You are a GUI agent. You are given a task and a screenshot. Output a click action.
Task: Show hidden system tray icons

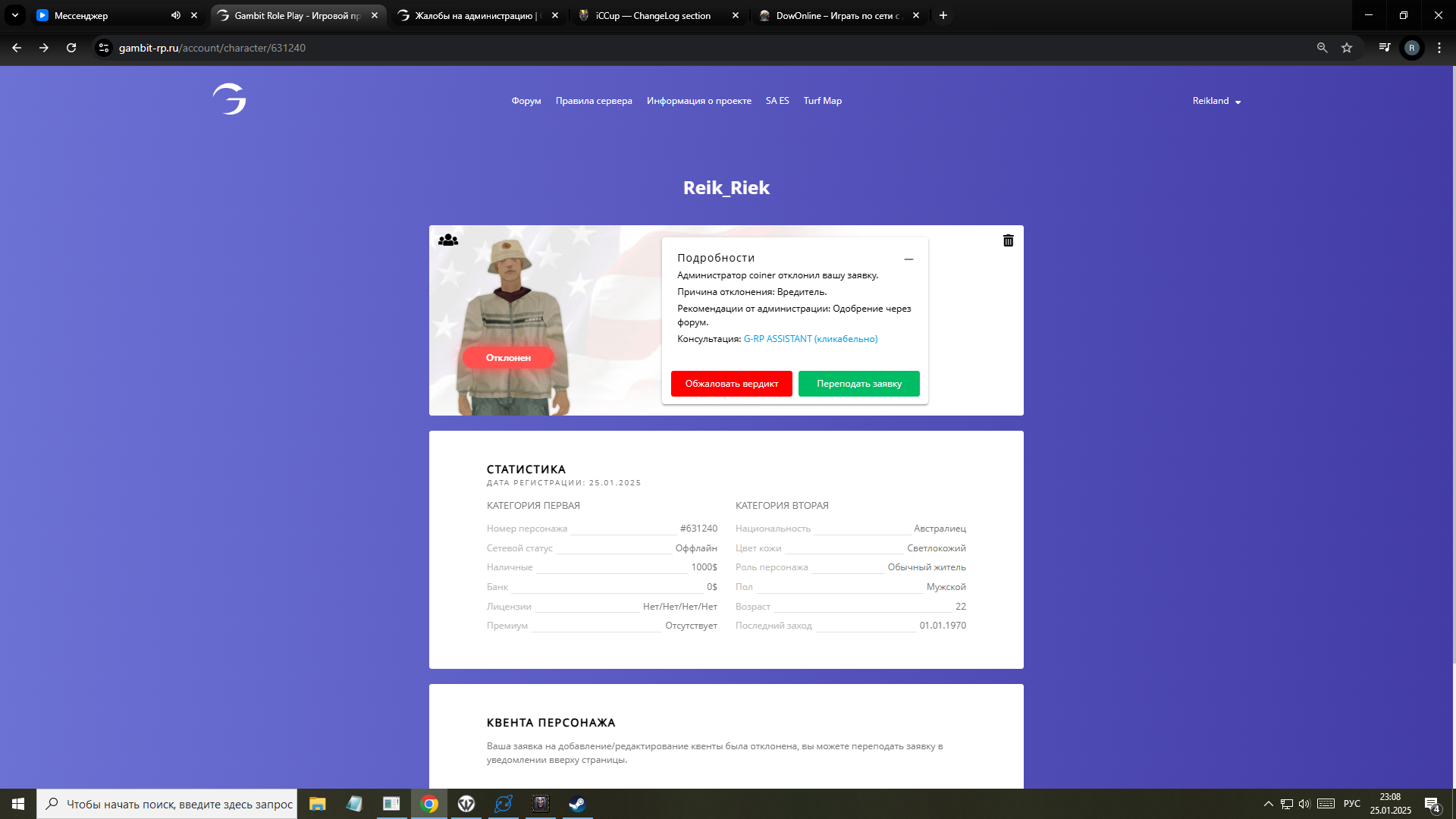tap(1268, 804)
